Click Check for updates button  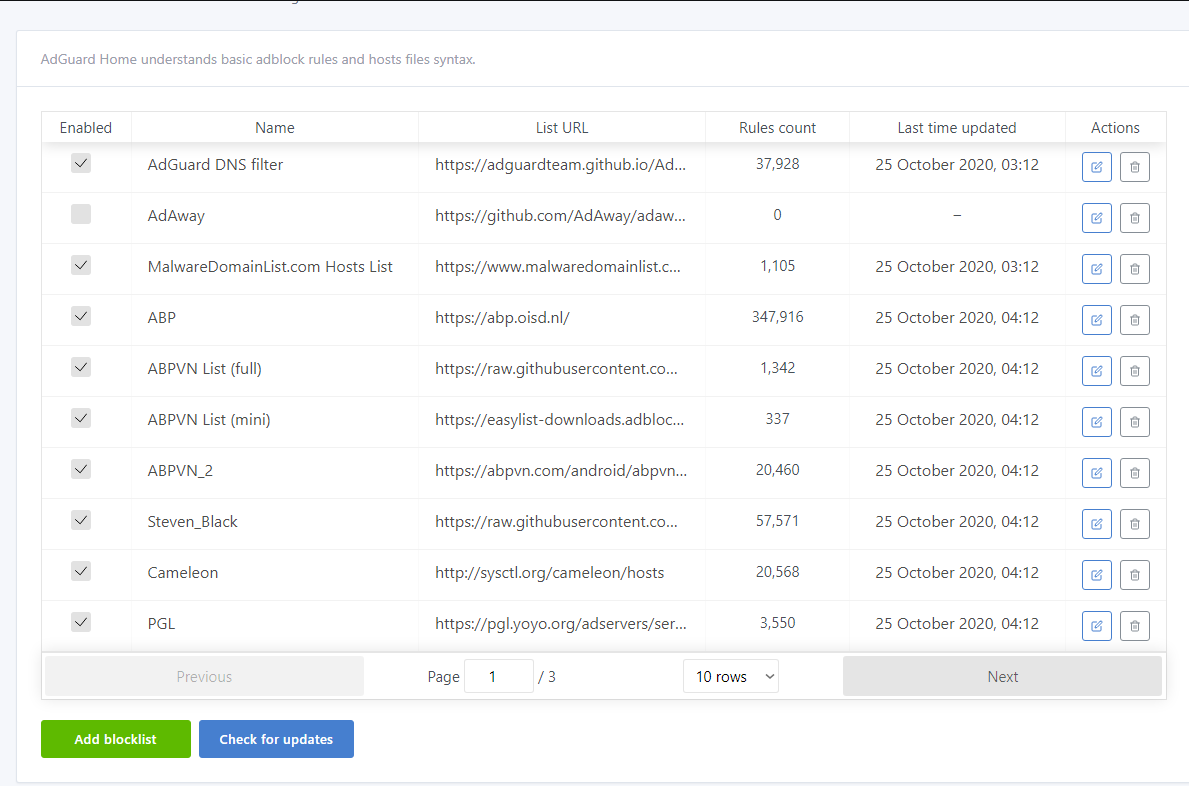(x=276, y=739)
